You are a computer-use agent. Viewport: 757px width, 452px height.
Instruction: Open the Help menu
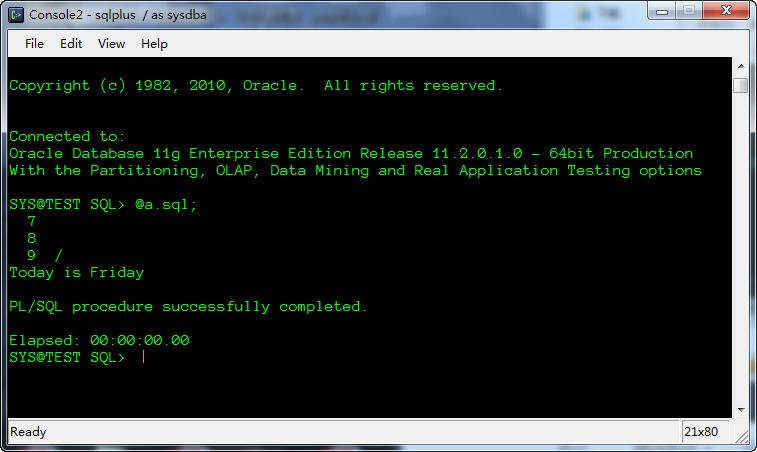(154, 44)
